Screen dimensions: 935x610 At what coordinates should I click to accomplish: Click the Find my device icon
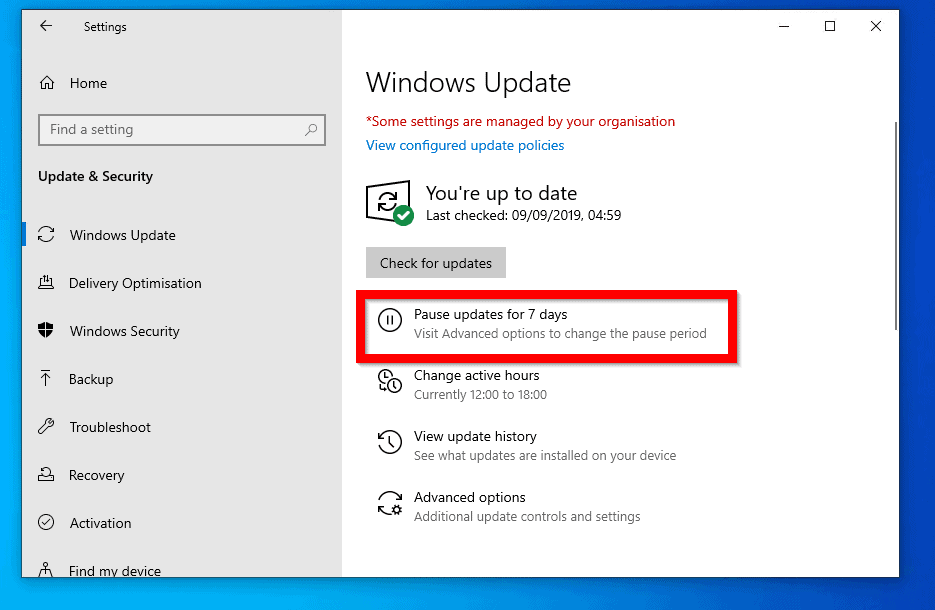(46, 569)
